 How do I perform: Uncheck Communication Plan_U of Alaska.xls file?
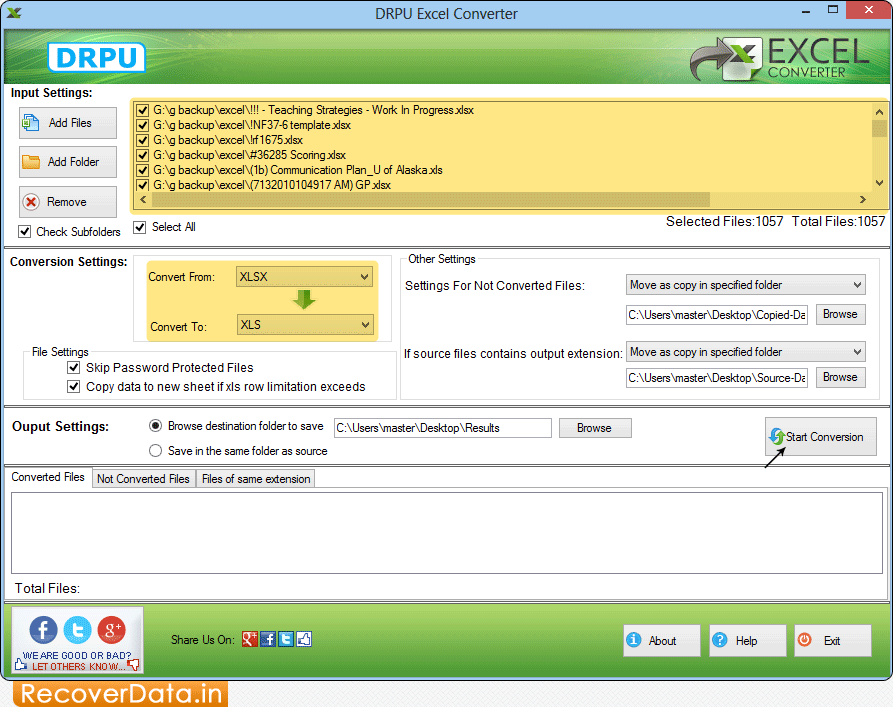coord(142,170)
